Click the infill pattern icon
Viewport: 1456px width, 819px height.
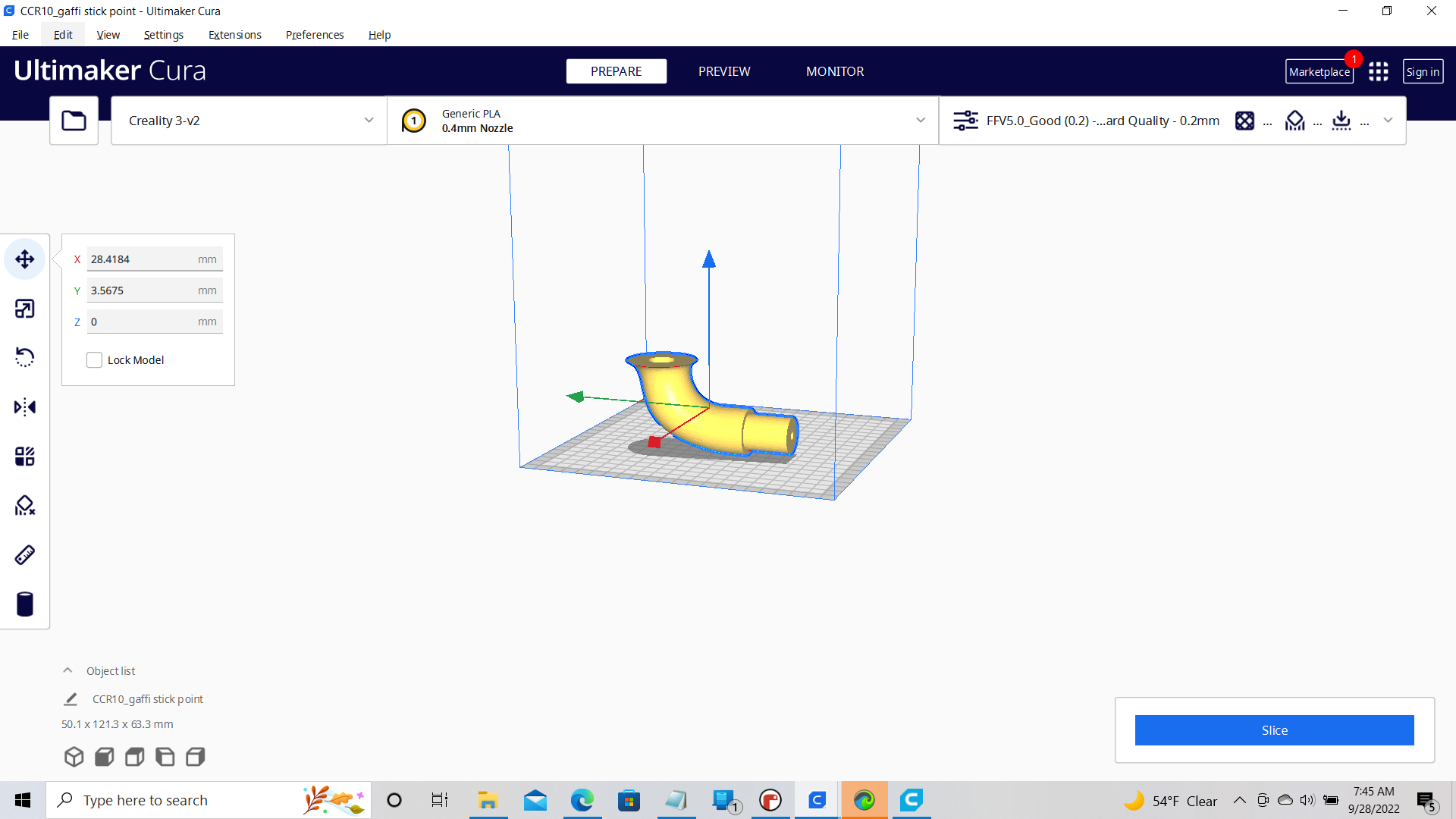1244,121
